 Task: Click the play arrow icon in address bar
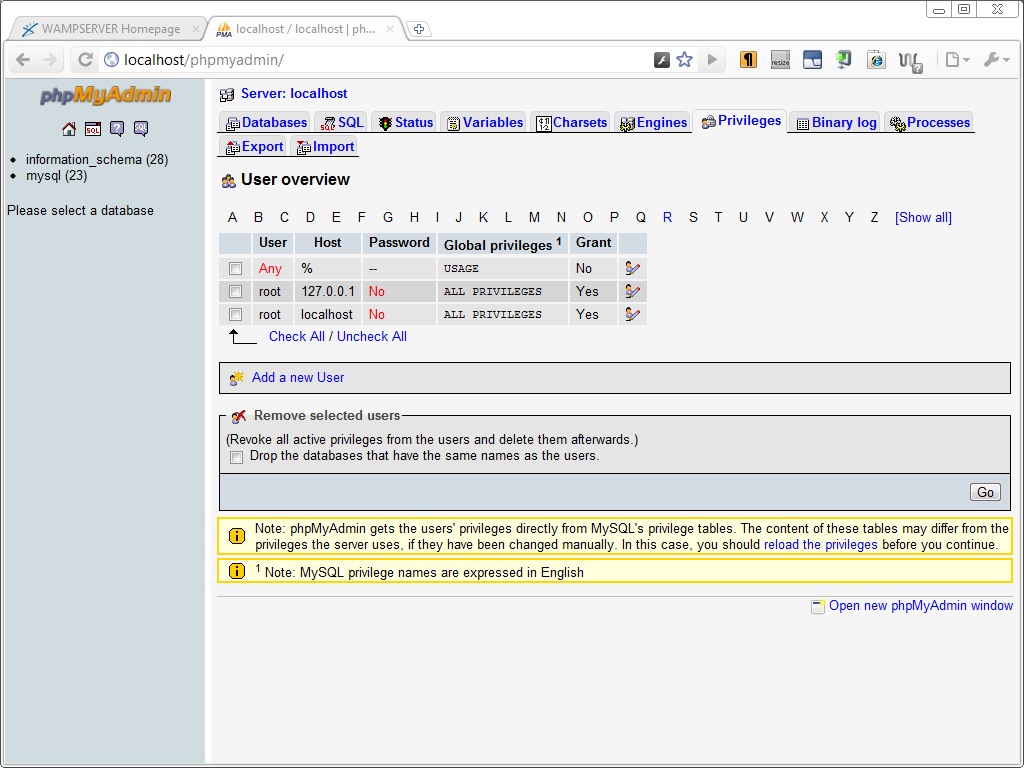pyautogui.click(x=712, y=60)
